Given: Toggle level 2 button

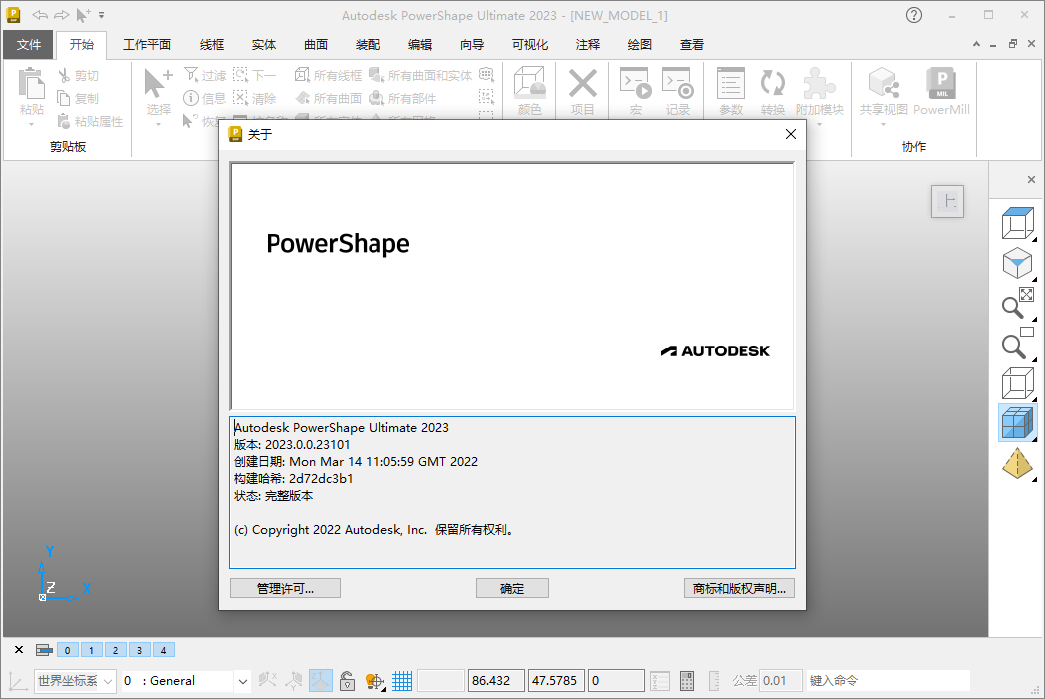Looking at the screenshot, I should pyautogui.click(x=115, y=650).
